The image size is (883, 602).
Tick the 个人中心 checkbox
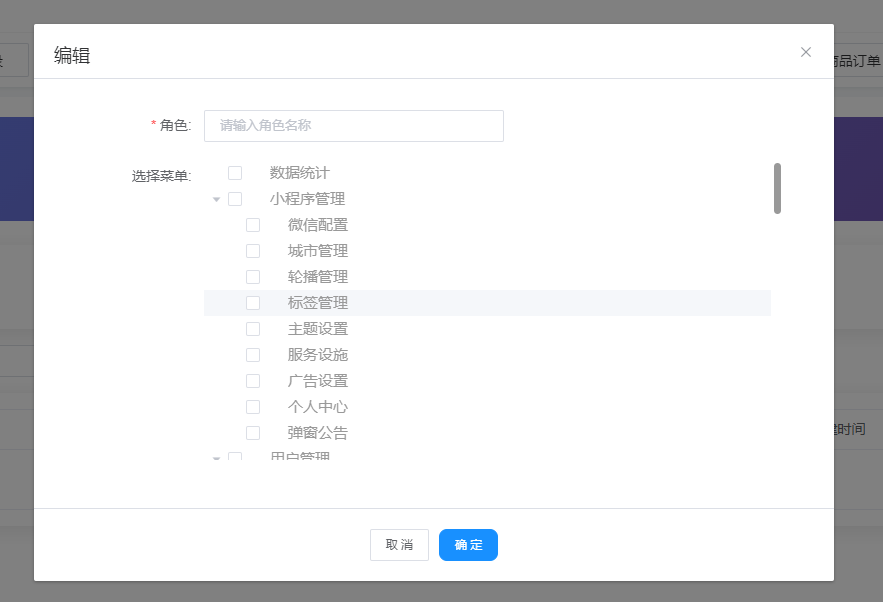coord(253,407)
